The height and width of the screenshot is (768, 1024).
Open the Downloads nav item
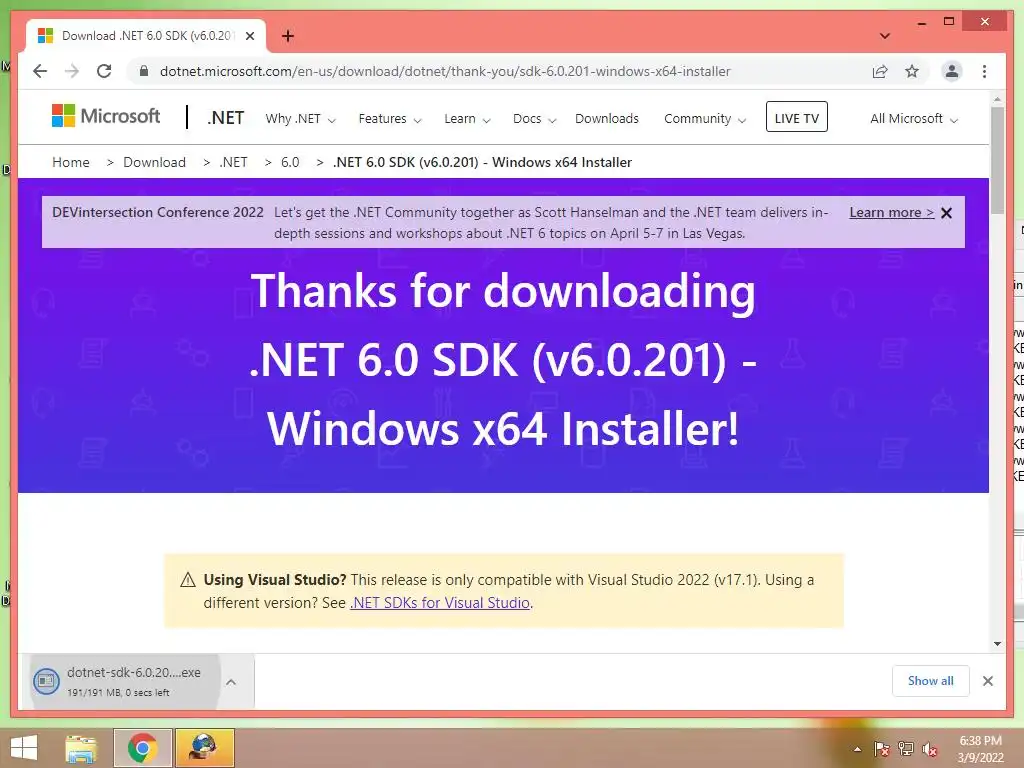[607, 119]
